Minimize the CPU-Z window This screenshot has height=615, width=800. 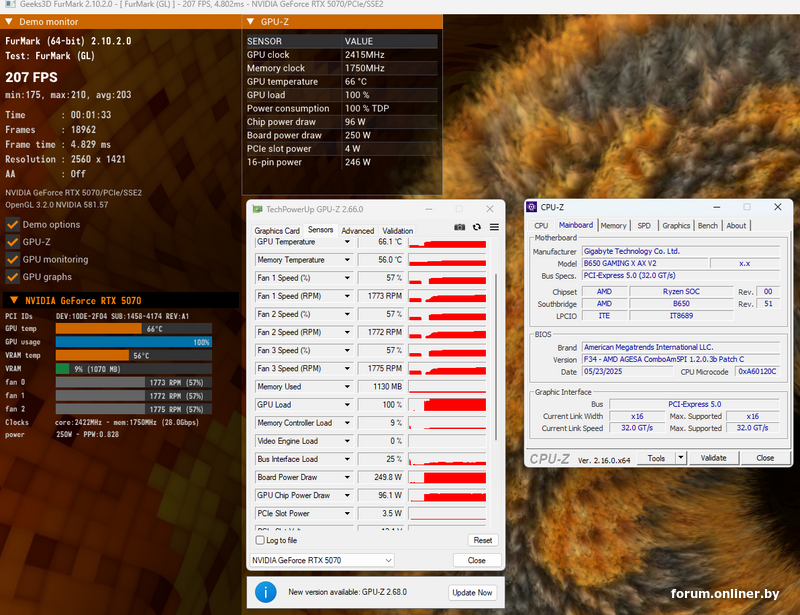(x=717, y=207)
